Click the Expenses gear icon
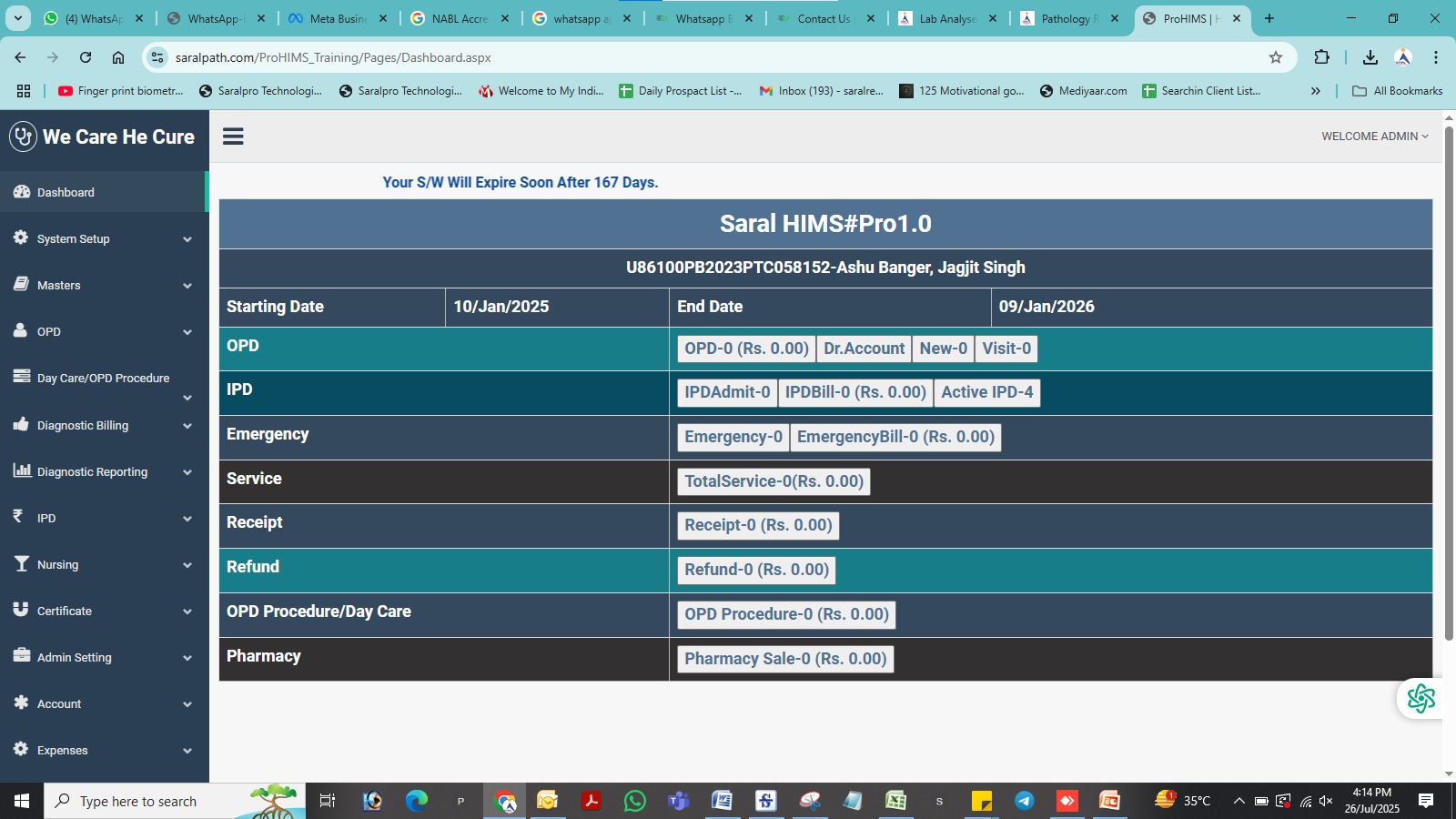Viewport: 1456px width, 819px height. (21, 749)
